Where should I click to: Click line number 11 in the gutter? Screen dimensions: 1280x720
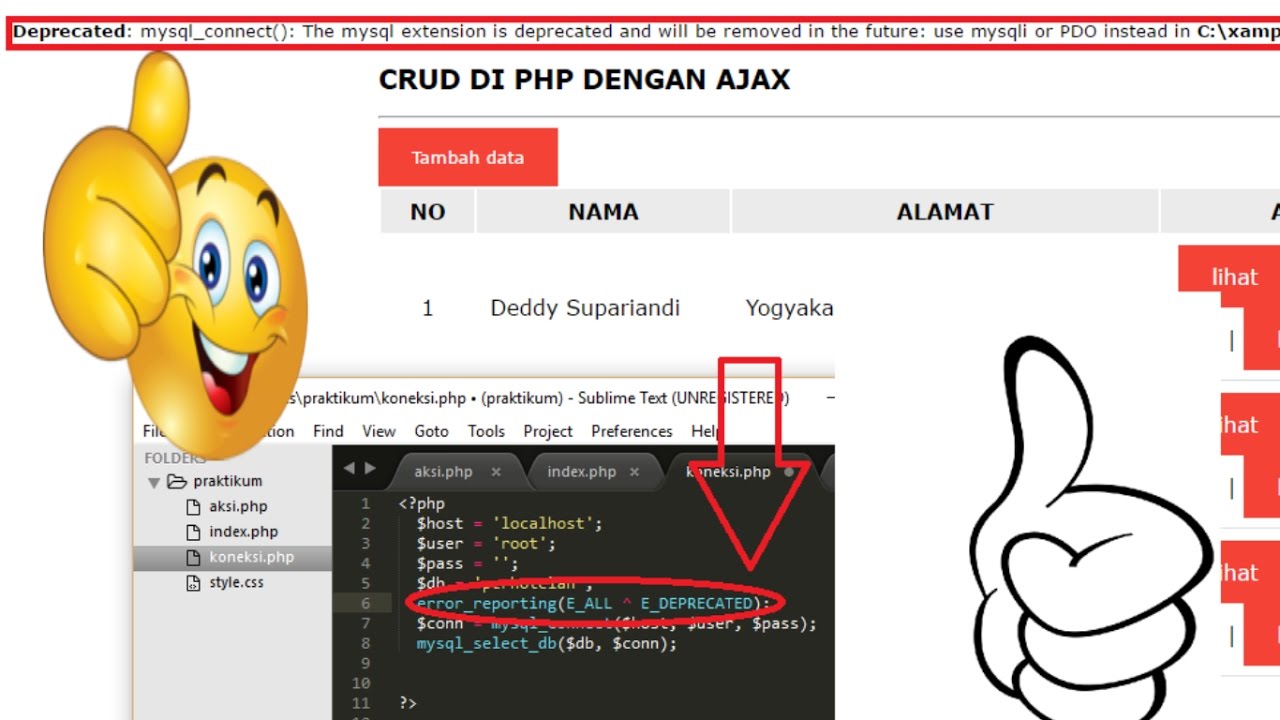[x=362, y=703]
